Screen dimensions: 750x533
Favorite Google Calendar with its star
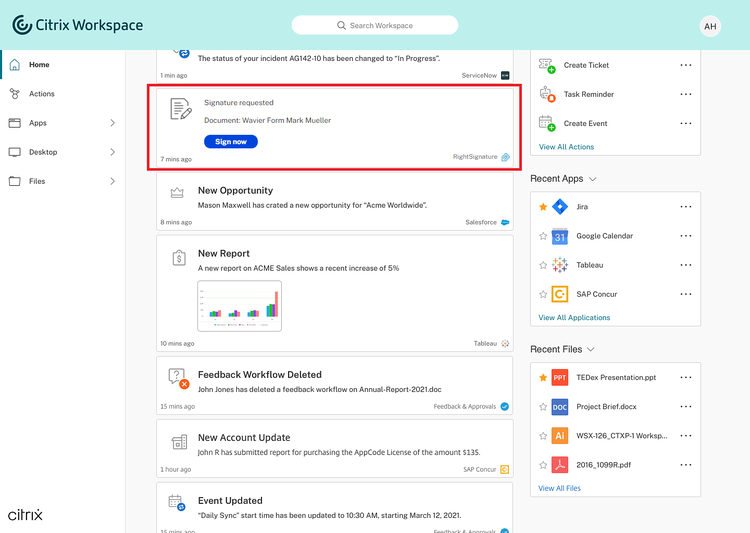(x=543, y=236)
